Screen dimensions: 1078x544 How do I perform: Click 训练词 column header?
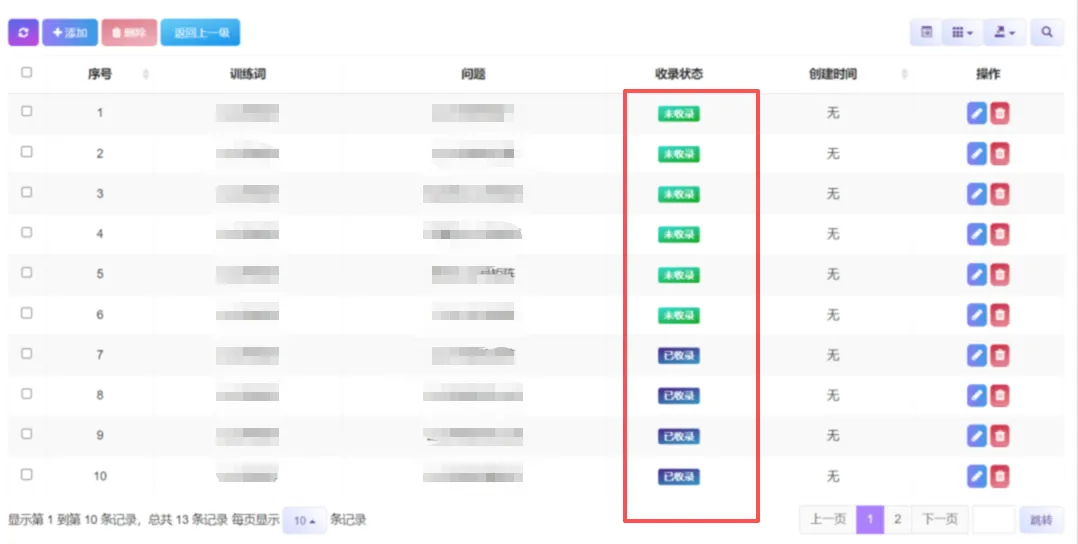tap(248, 74)
